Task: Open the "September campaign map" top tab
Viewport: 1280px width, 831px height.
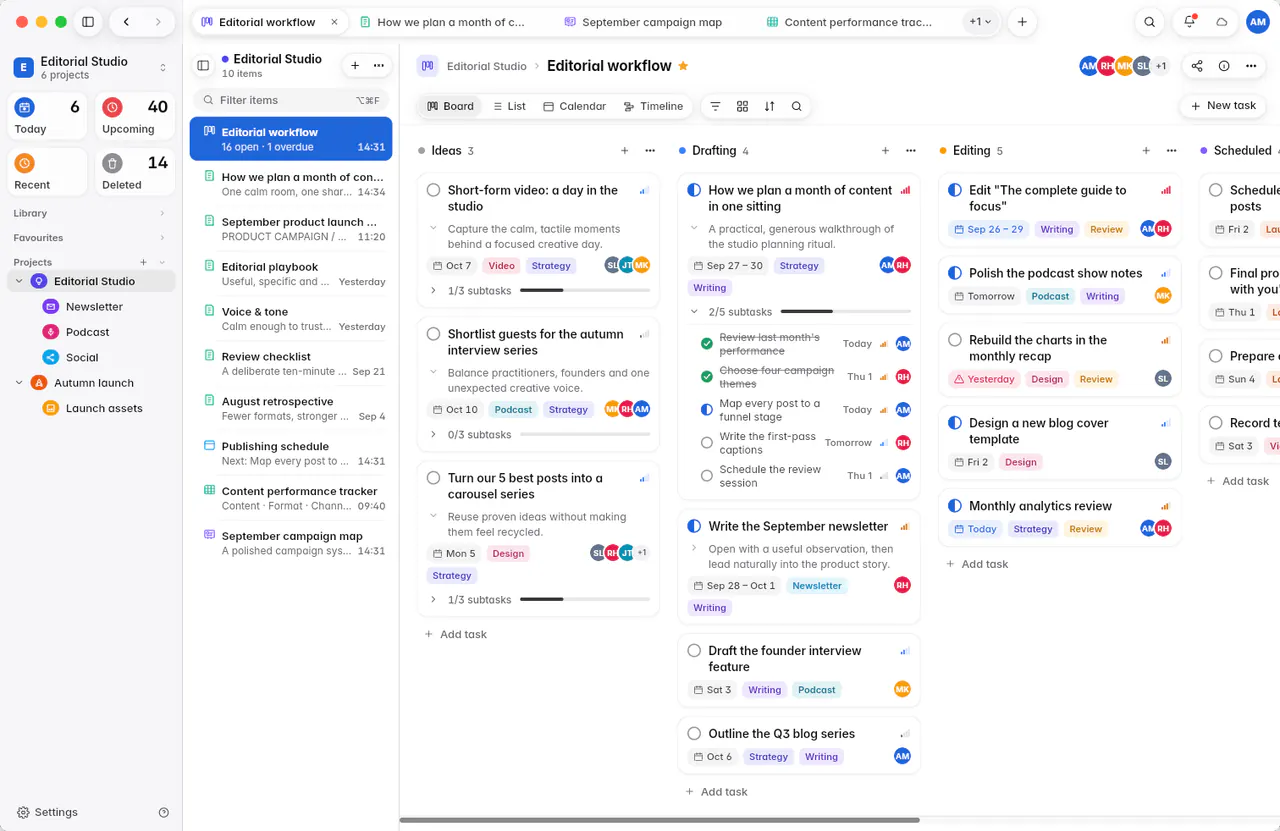Action: tap(643, 22)
